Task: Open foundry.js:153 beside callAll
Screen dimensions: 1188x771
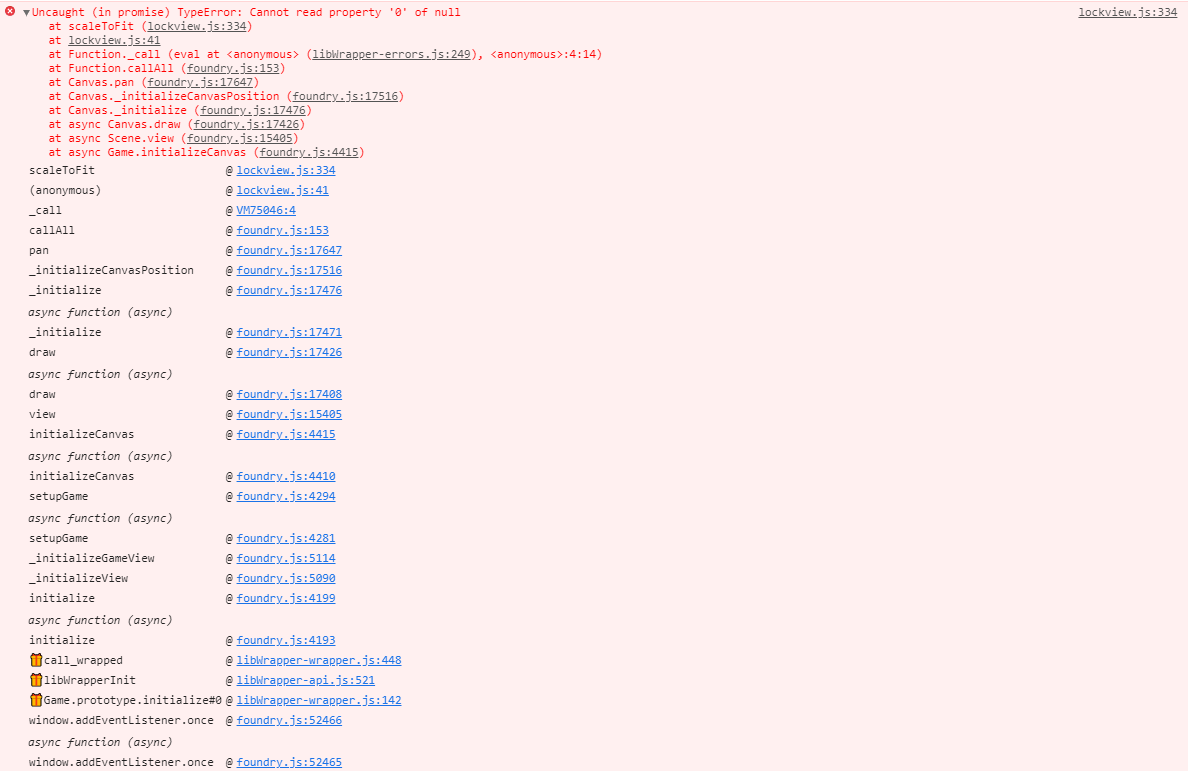Action: (283, 230)
